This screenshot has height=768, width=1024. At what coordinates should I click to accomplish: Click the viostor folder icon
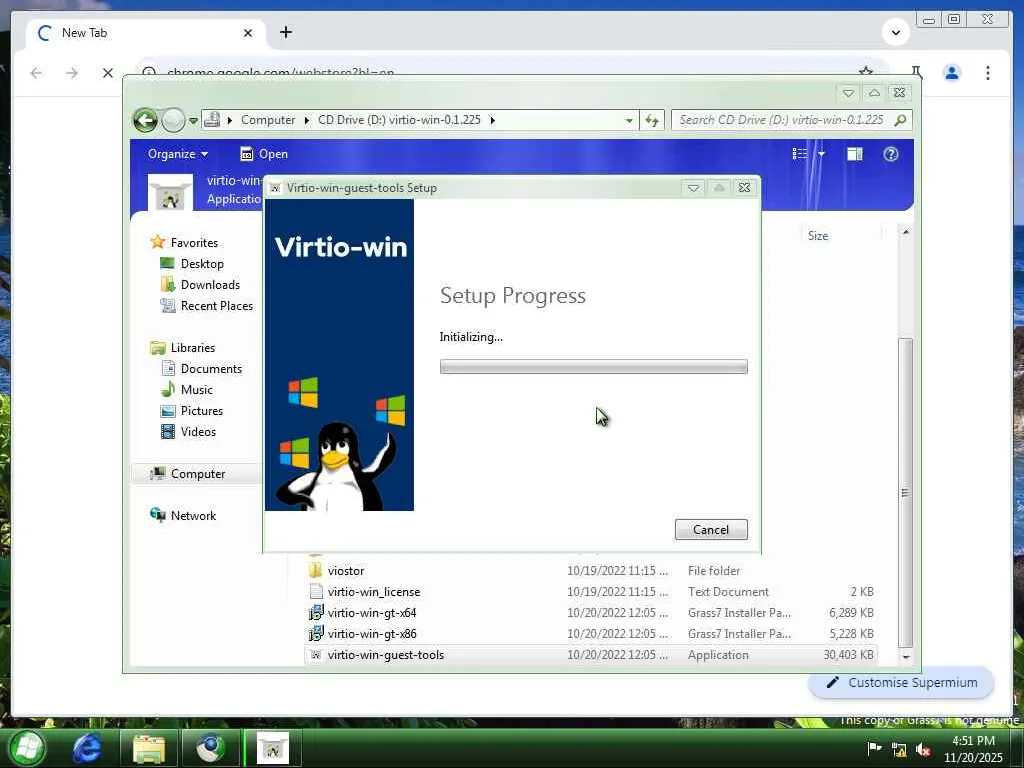(x=315, y=571)
